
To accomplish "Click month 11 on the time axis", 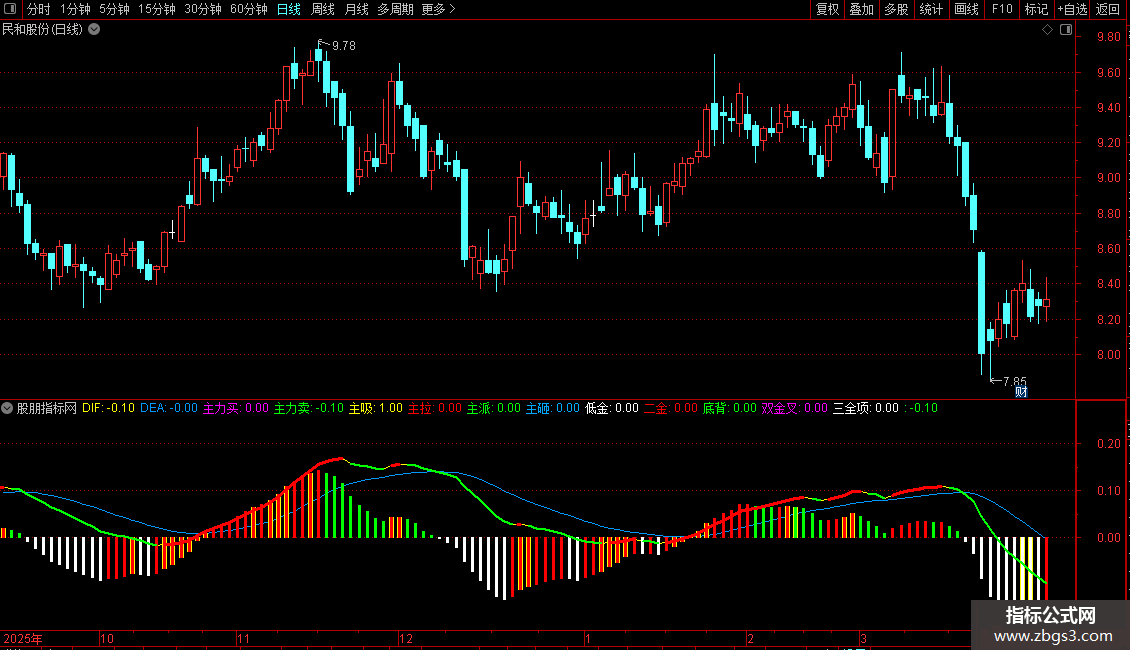I will [x=244, y=638].
